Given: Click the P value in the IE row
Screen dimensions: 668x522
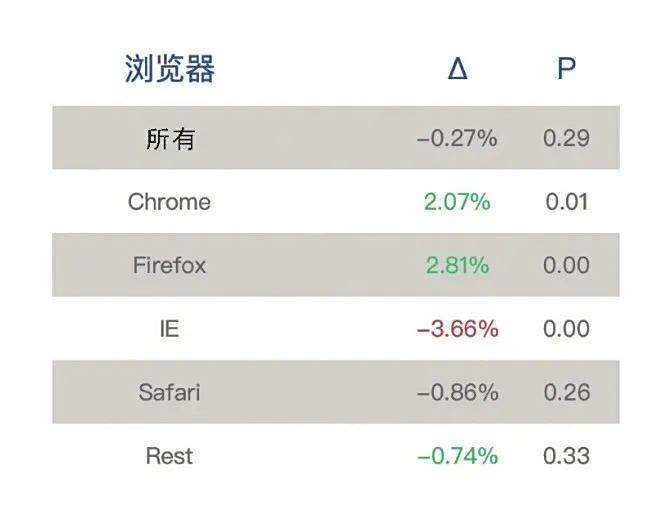Looking at the screenshot, I should click(x=566, y=329).
